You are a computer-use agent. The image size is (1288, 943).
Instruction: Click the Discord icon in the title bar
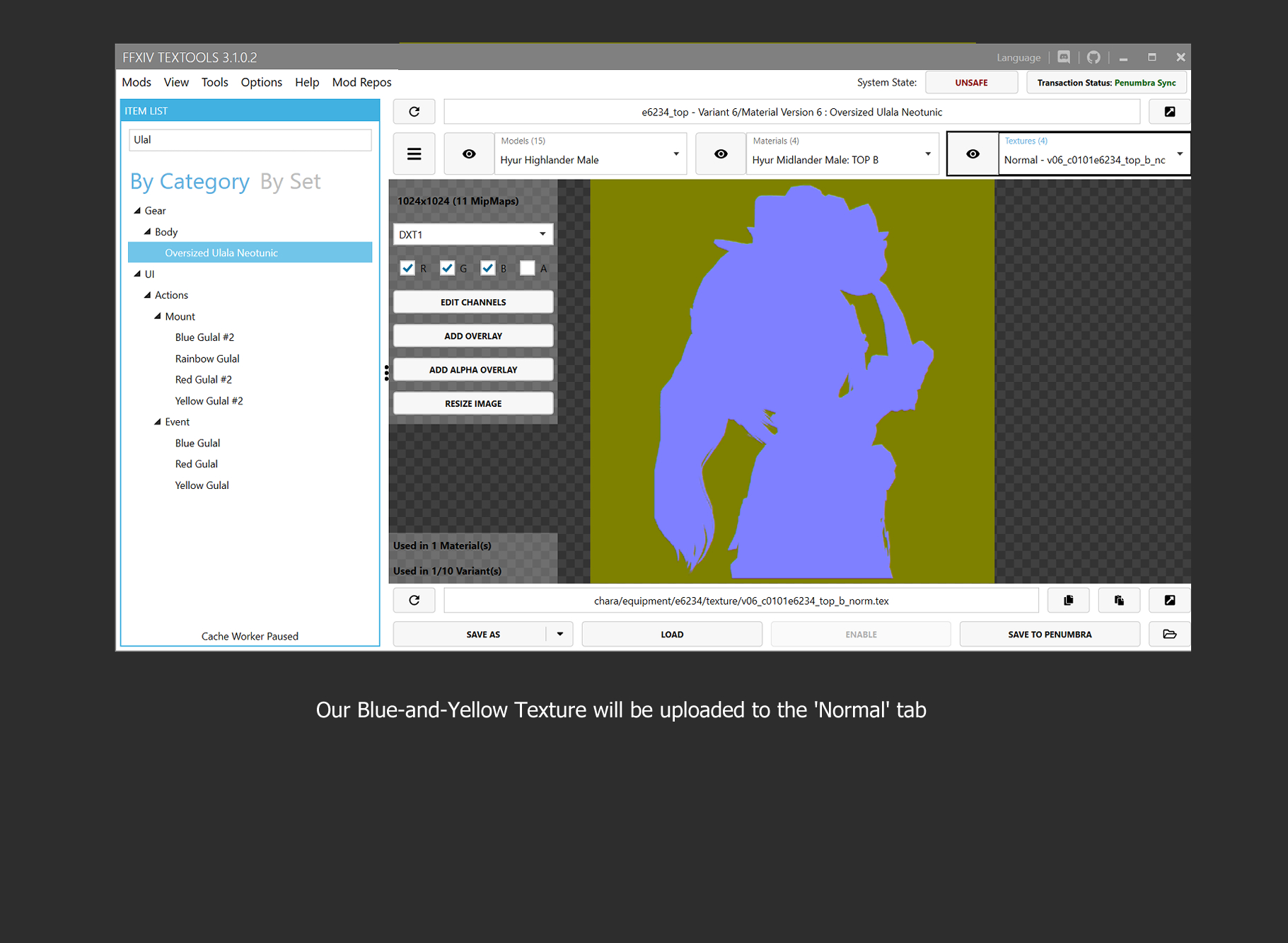tap(1064, 57)
